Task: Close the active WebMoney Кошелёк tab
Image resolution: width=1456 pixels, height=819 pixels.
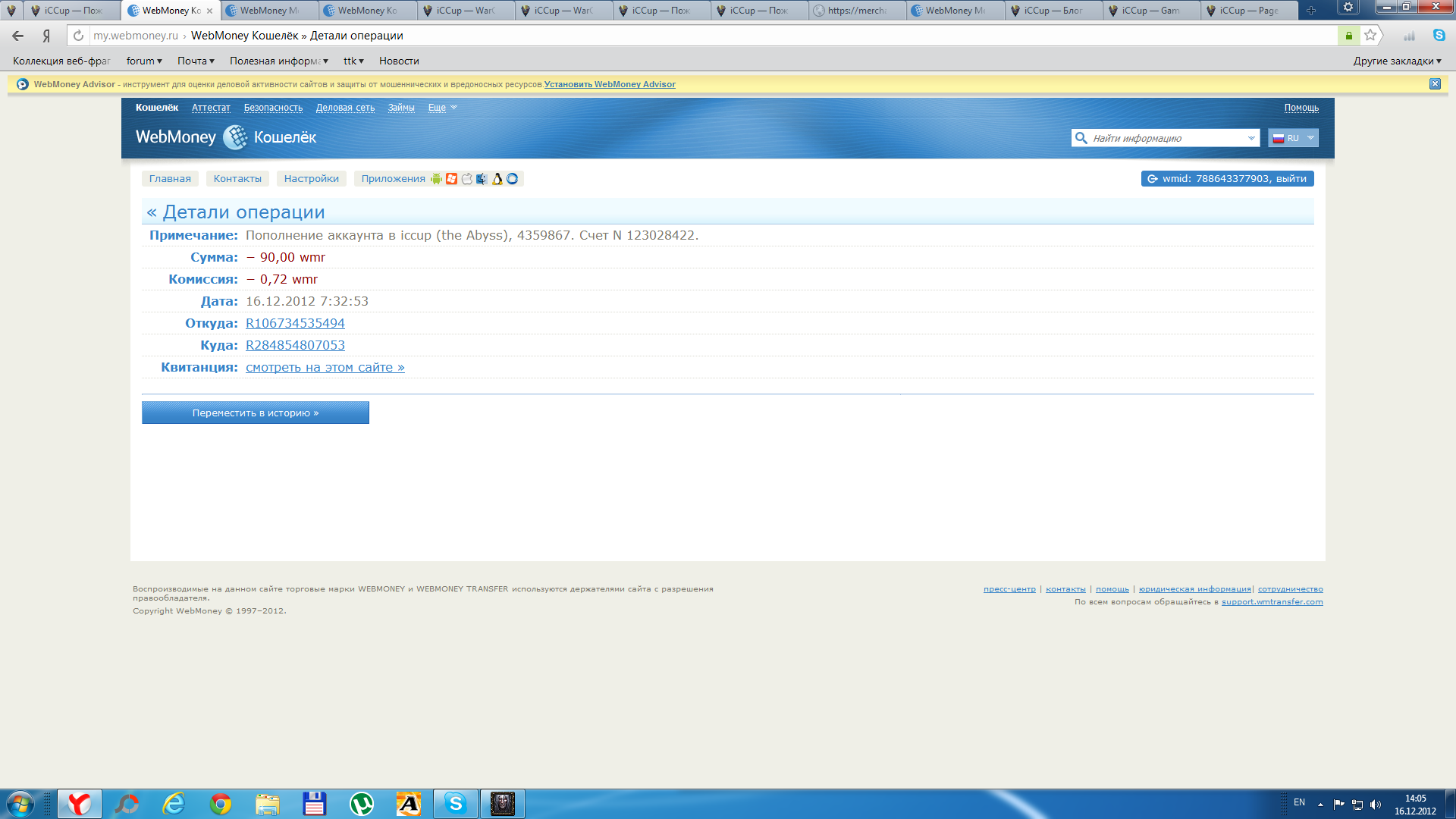Action: 210,11
